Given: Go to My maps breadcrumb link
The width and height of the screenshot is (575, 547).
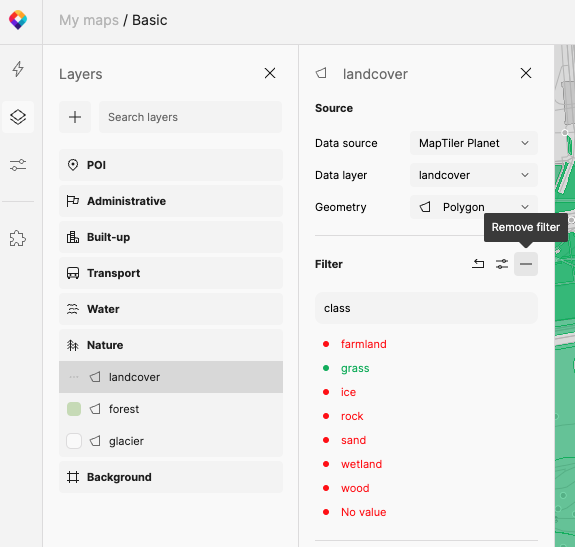Looking at the screenshot, I should (x=89, y=20).
